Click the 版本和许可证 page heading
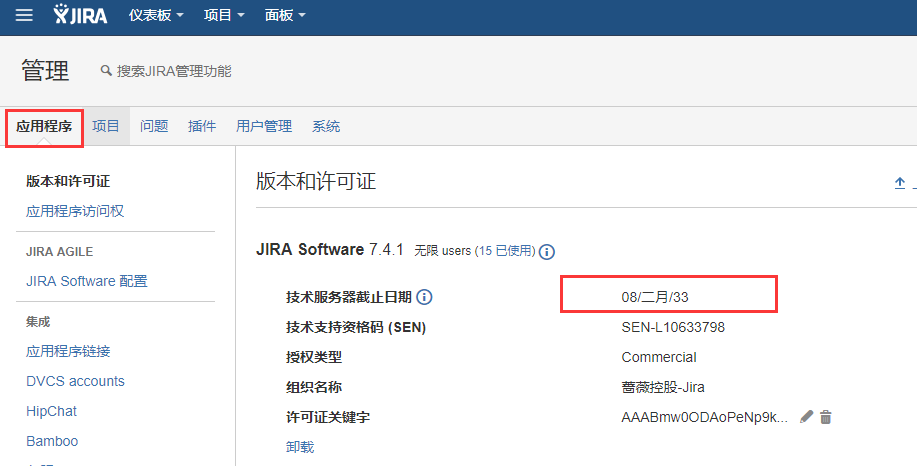This screenshot has width=917, height=466. [316, 181]
